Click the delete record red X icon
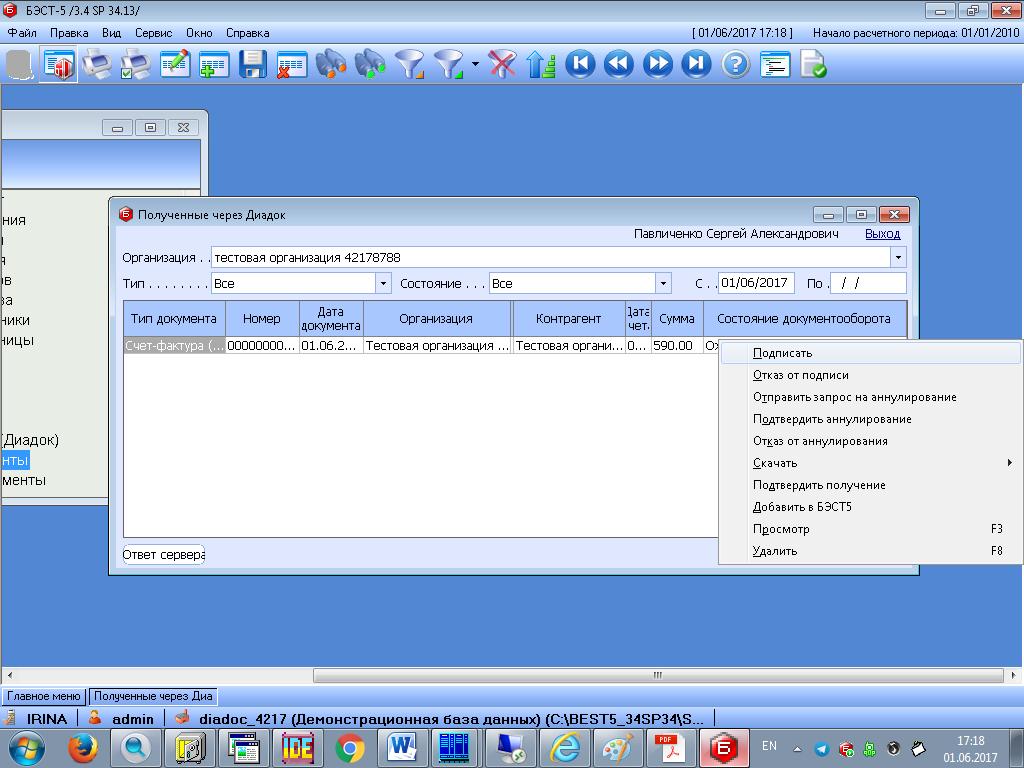Viewport: 1024px width, 768px height. tap(291, 65)
